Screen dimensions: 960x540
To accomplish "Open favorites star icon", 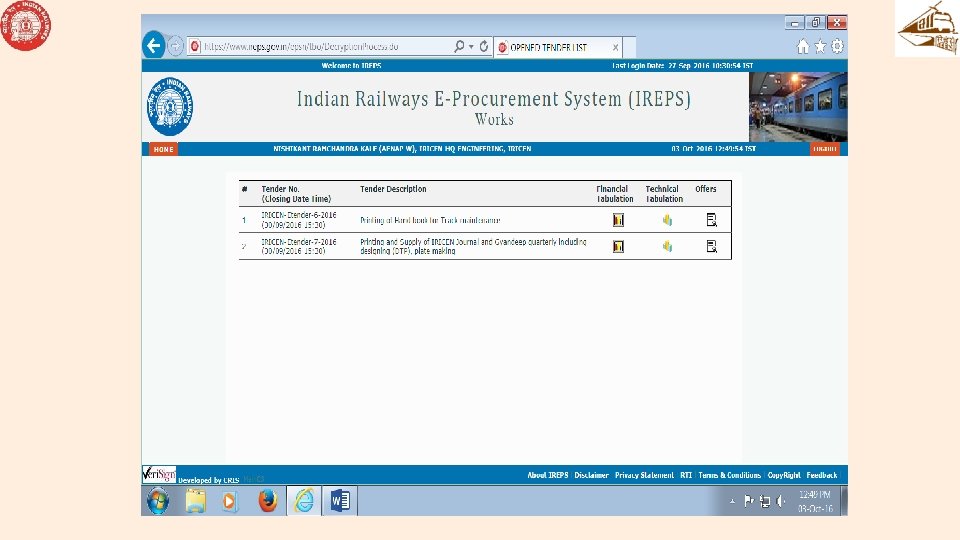I will [820, 47].
